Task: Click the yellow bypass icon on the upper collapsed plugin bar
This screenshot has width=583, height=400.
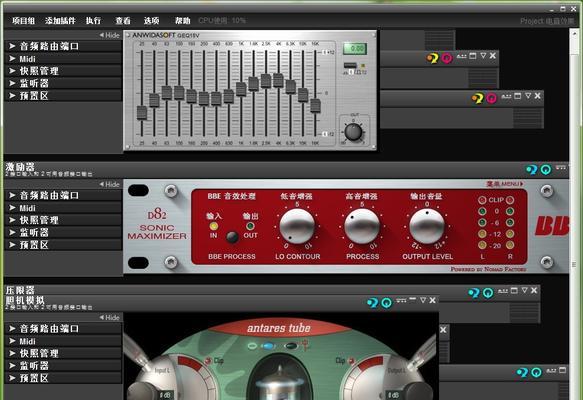Action: (432, 58)
